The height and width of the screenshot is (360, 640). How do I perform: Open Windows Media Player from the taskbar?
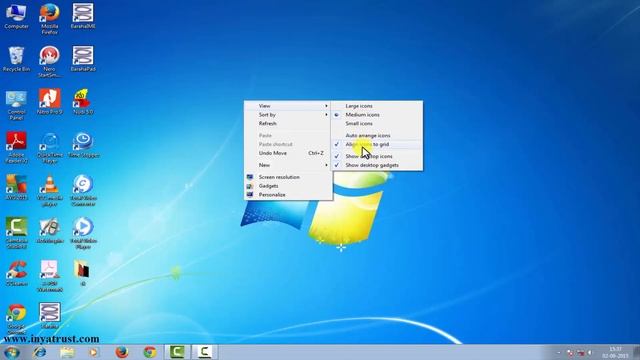click(93, 352)
